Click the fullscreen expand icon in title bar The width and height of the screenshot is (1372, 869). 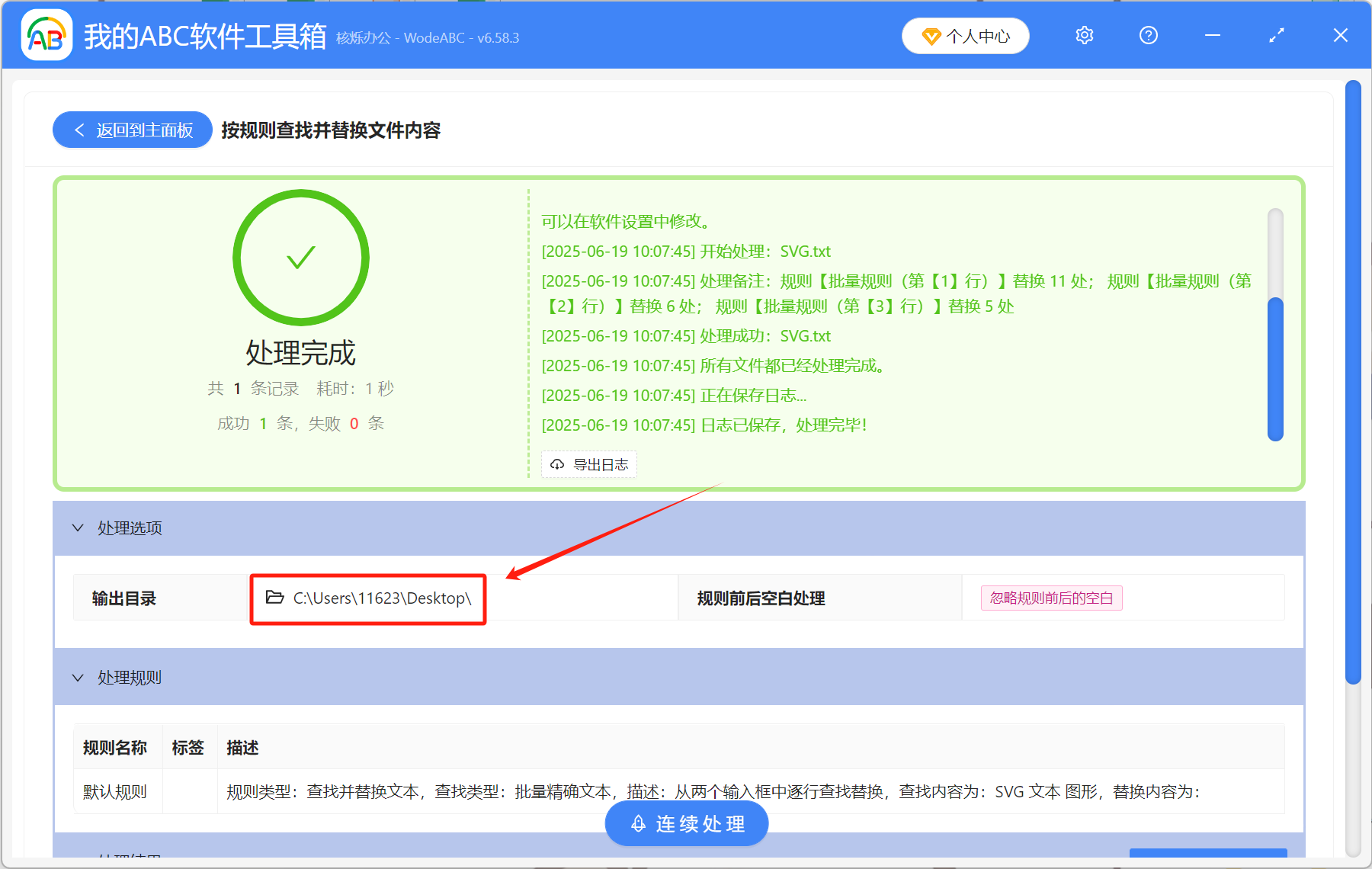click(x=1276, y=35)
